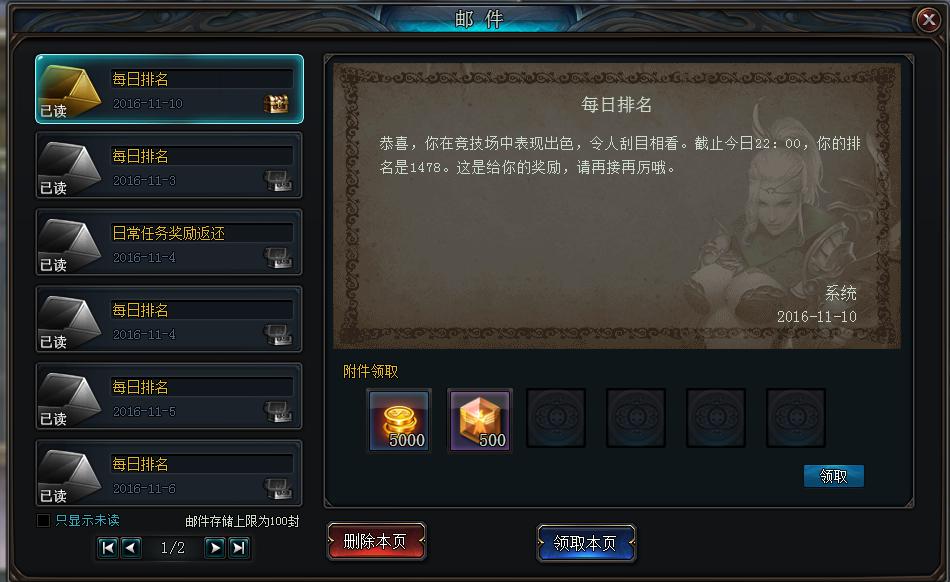Viewport: 950px width, 582px height.
Task: Click the gray chest icon on the 2016-11-6 mail
Action: tap(277, 488)
